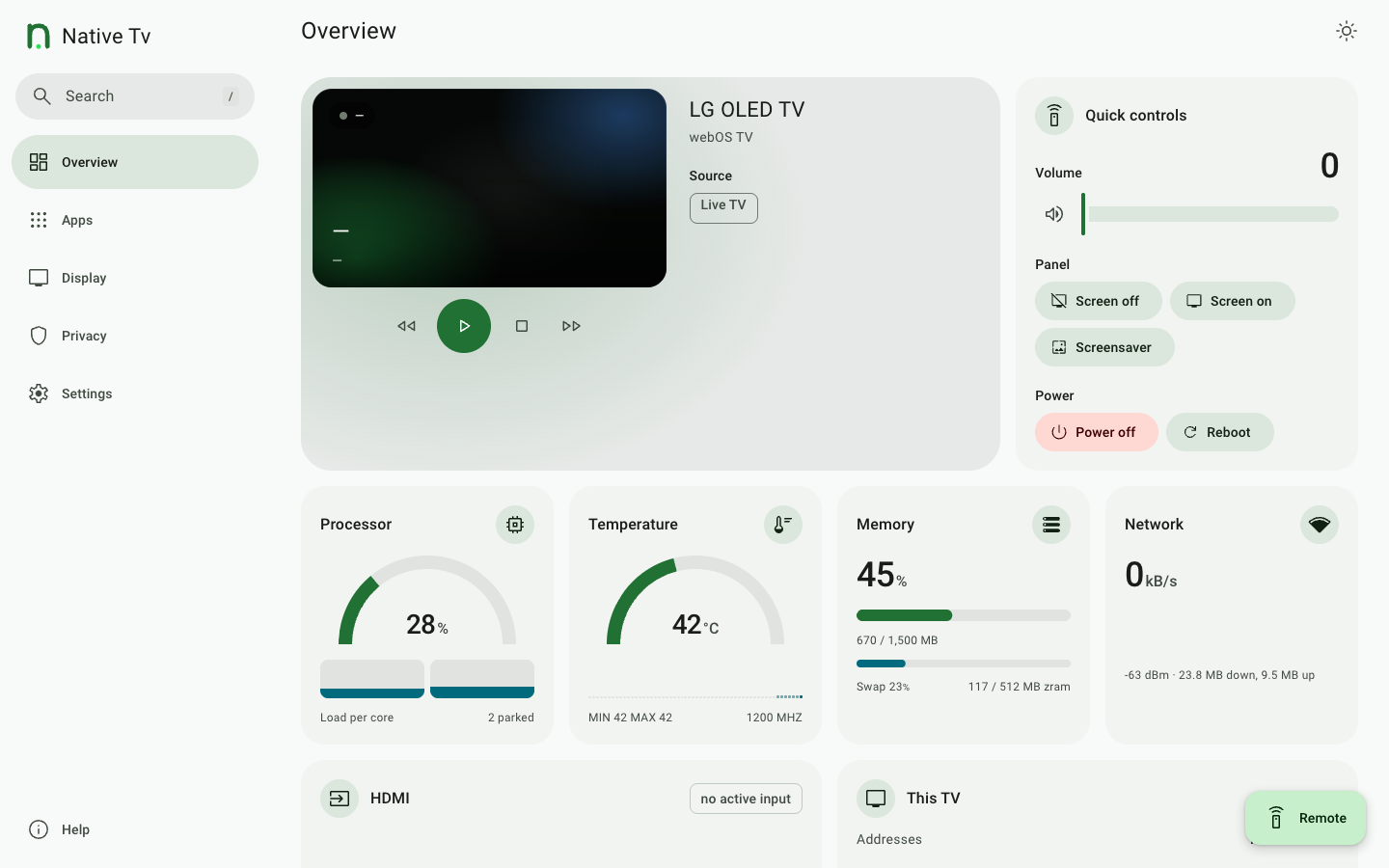Click the 'no active input' HDMI badge
The image size is (1389, 868).
coord(746,799)
